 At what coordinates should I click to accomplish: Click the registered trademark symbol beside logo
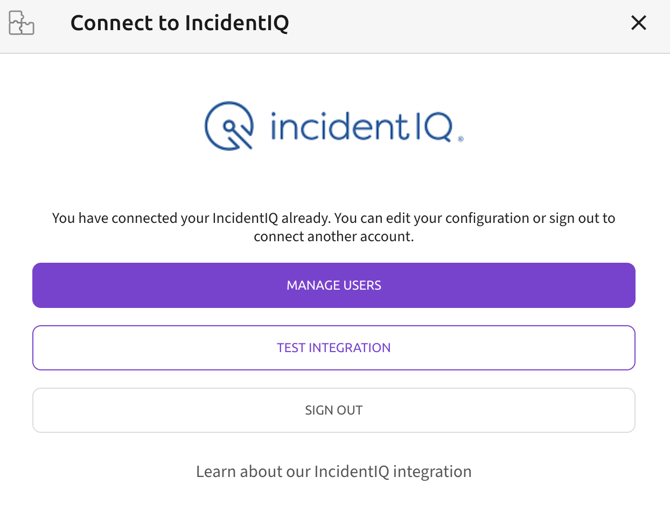[461, 139]
